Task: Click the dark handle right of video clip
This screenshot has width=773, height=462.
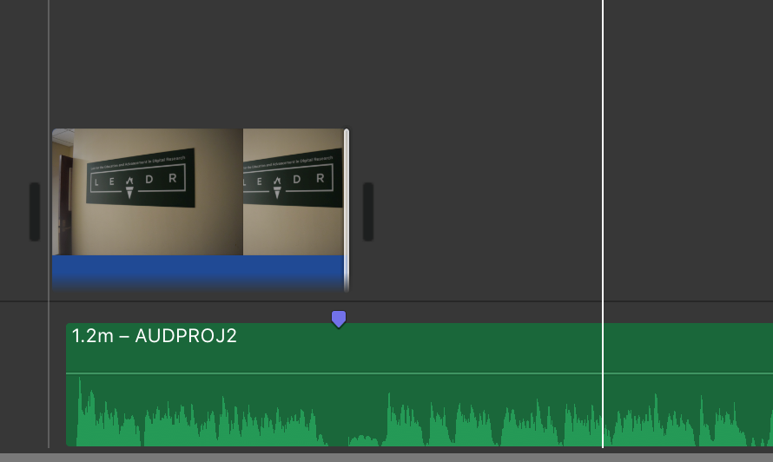Action: [368, 212]
